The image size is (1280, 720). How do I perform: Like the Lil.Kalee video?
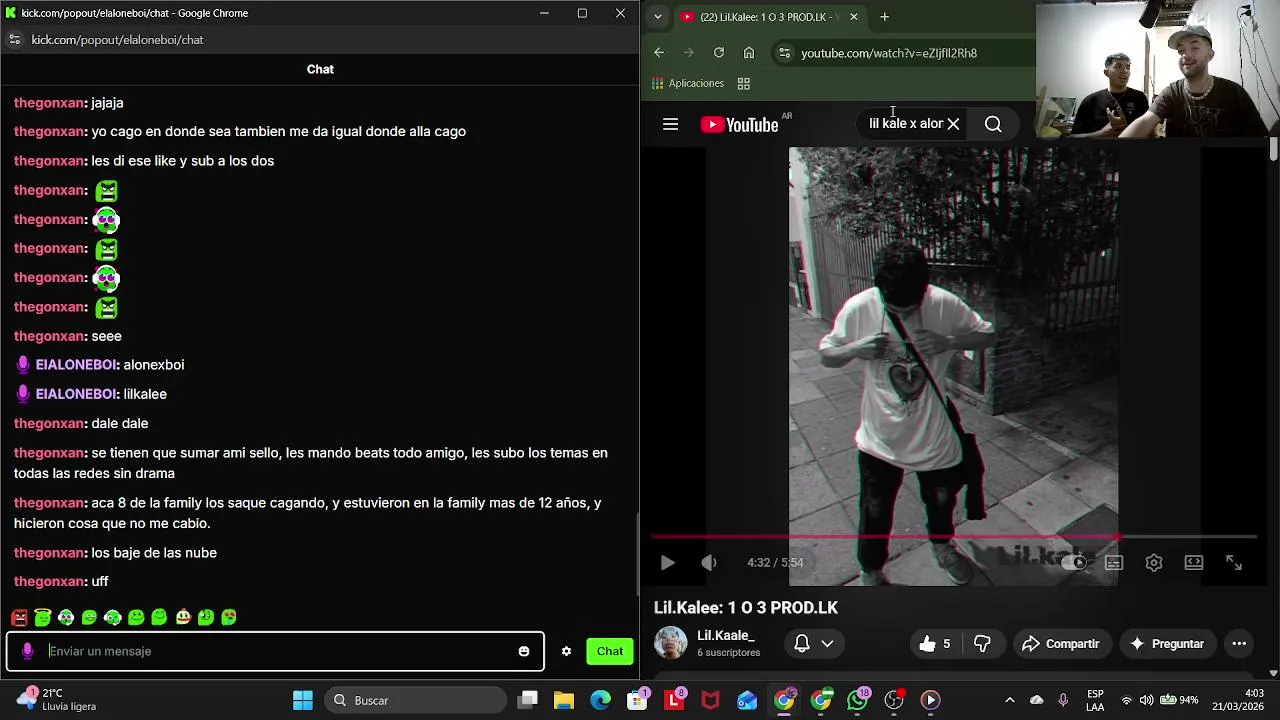[935, 644]
